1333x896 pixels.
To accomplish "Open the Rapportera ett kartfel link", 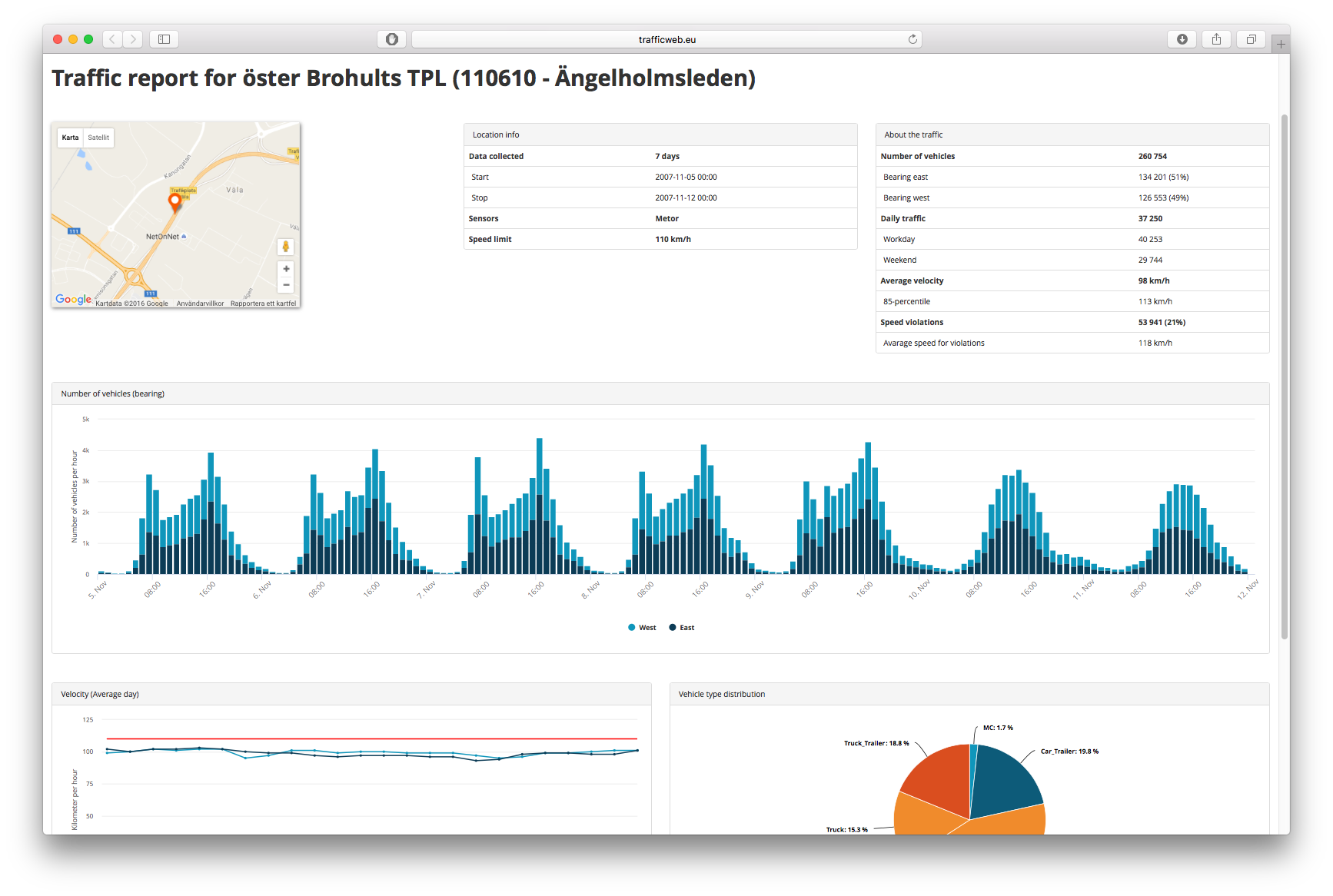I will [x=262, y=304].
